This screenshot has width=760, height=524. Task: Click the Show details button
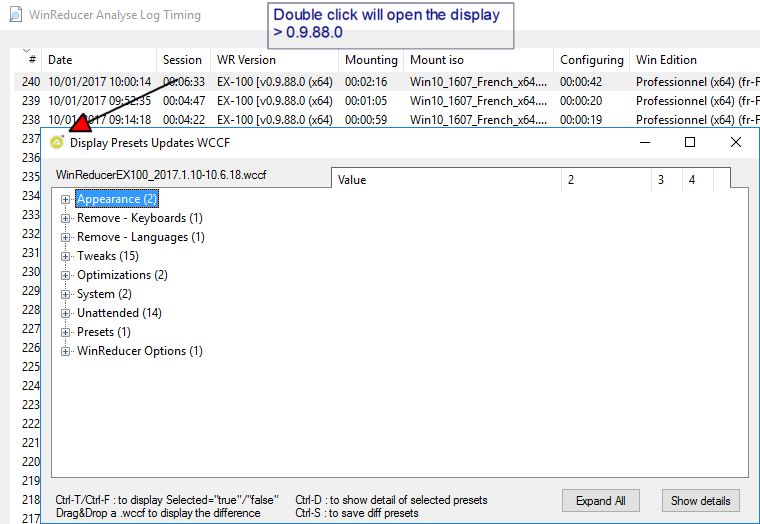700,501
